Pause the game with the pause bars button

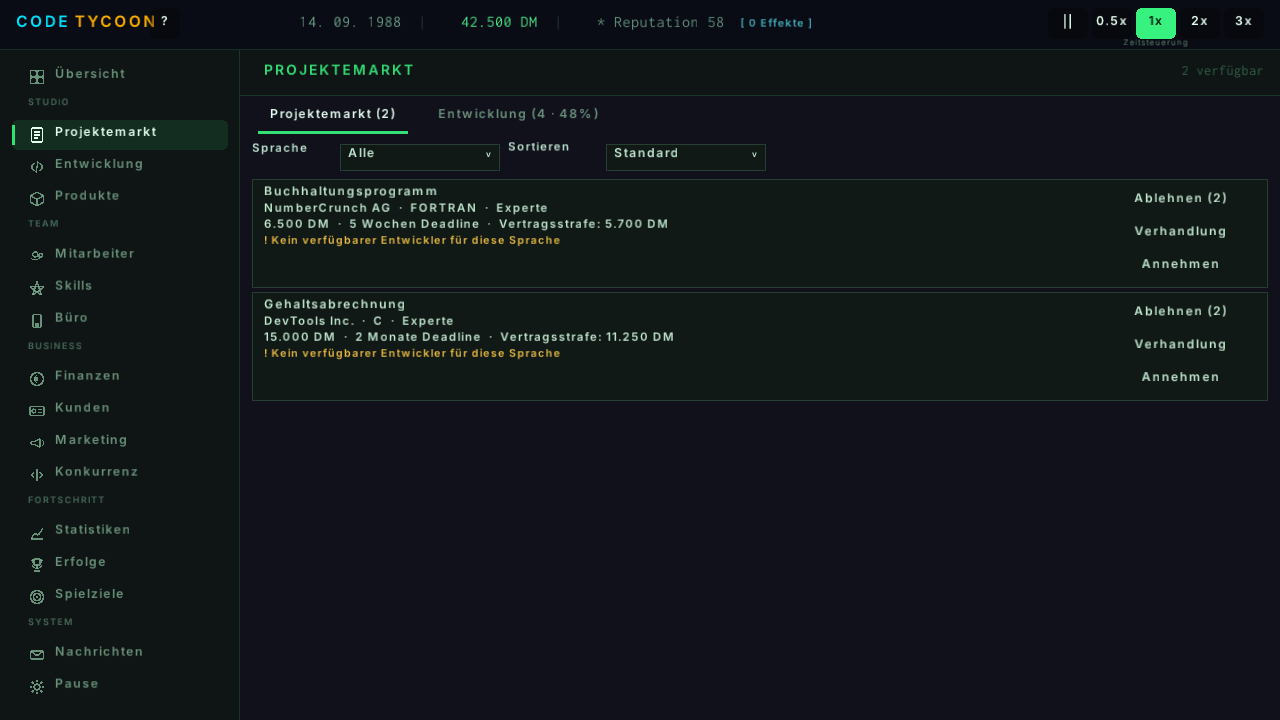1067,22
